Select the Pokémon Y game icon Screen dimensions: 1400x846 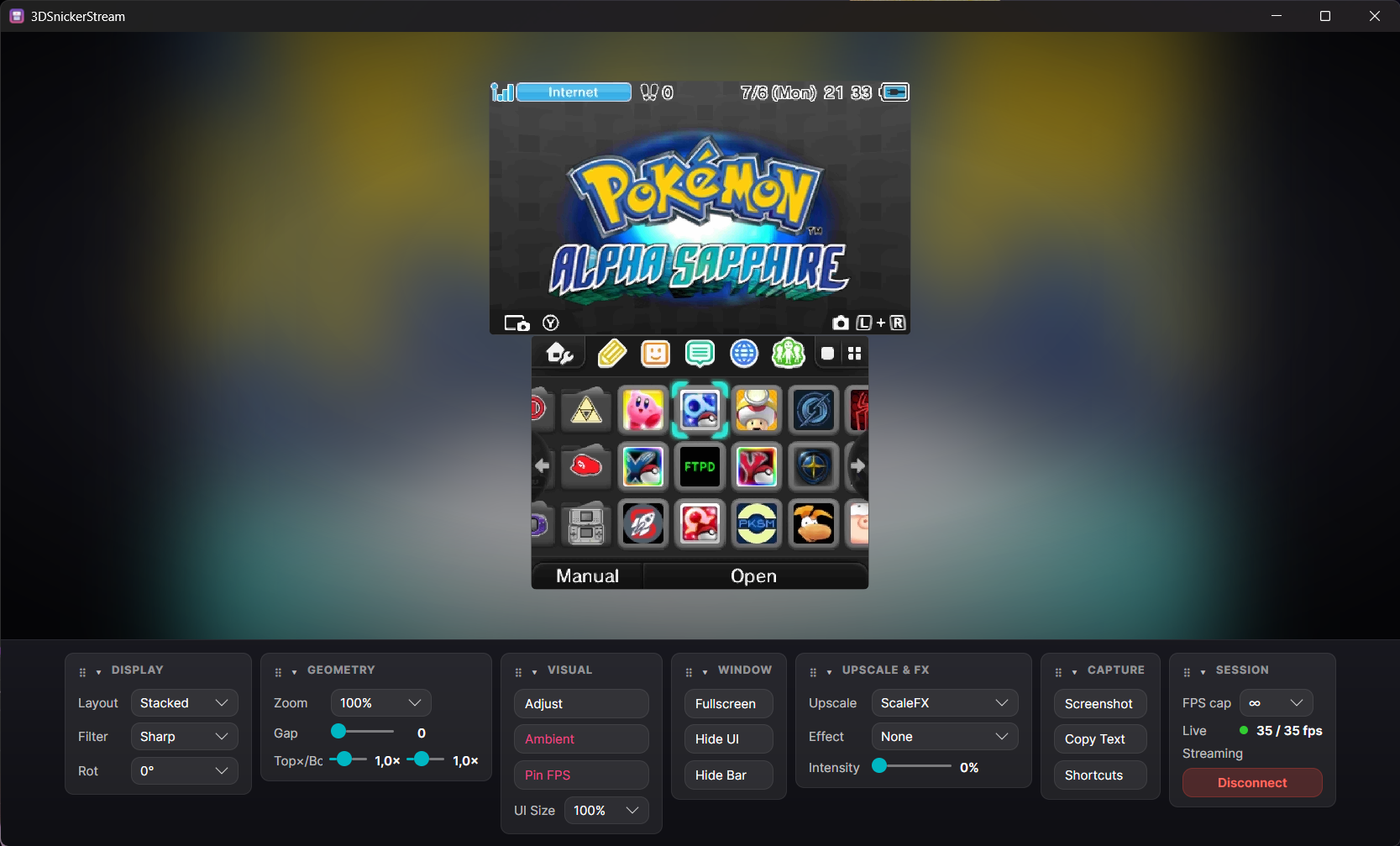757,466
